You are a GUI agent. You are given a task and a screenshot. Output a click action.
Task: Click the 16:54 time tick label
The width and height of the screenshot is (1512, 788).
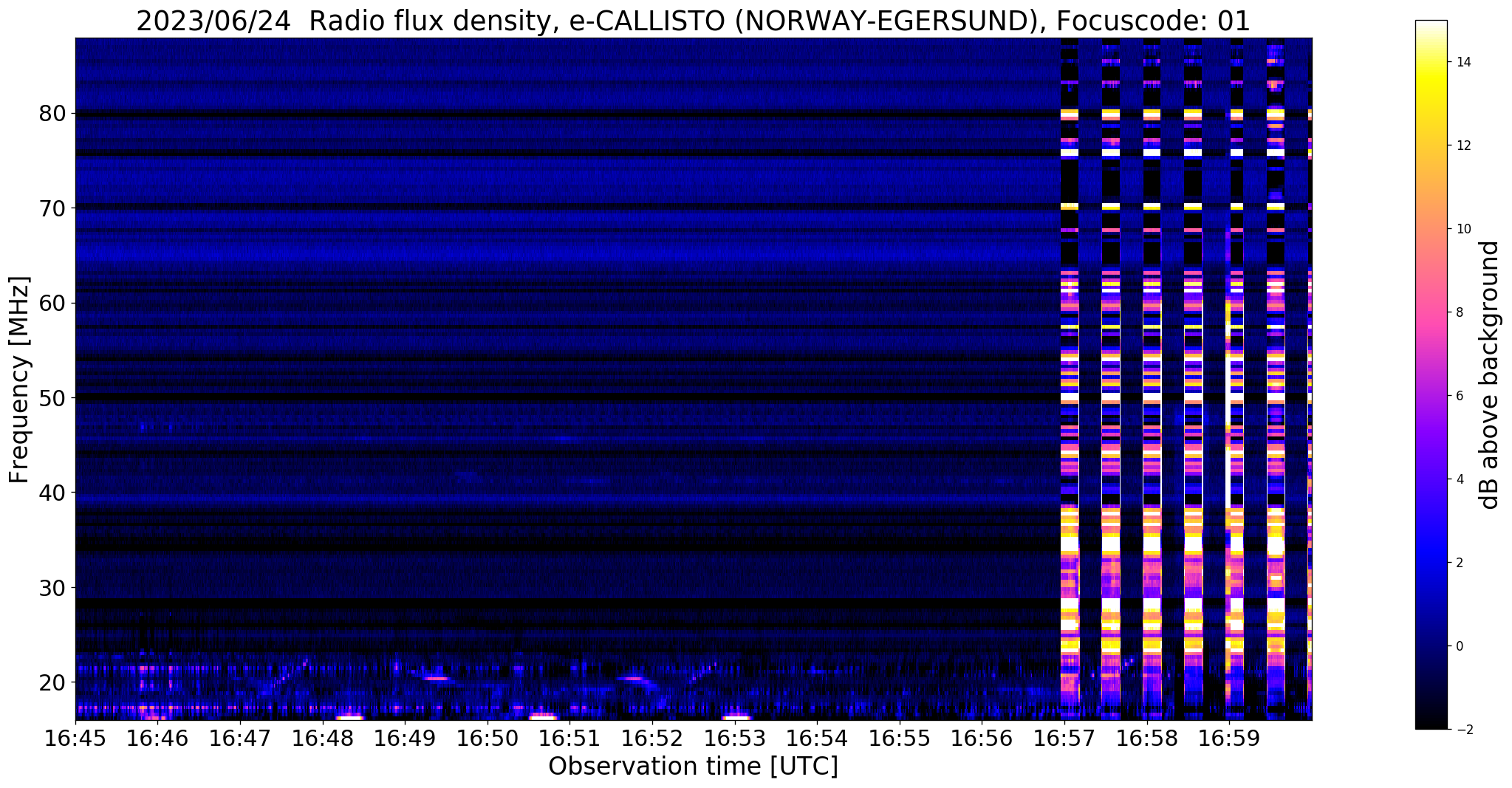coord(817,739)
